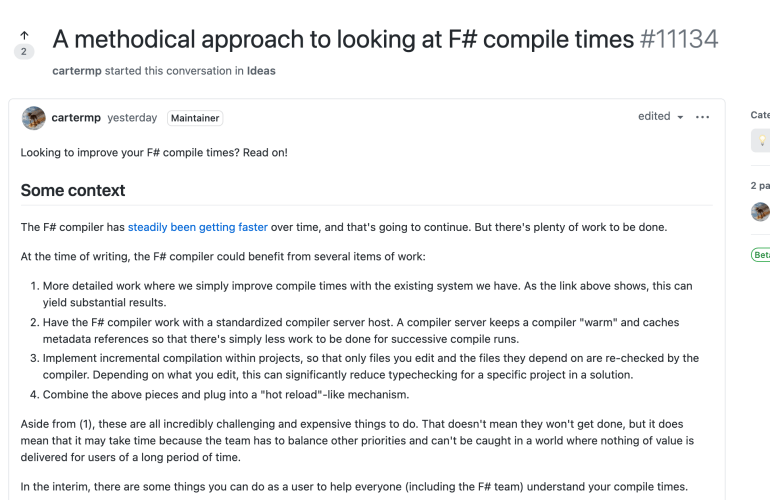Open cartermp's avatar in the comment header
Viewport: 770px width, 500px height.
coord(33,118)
